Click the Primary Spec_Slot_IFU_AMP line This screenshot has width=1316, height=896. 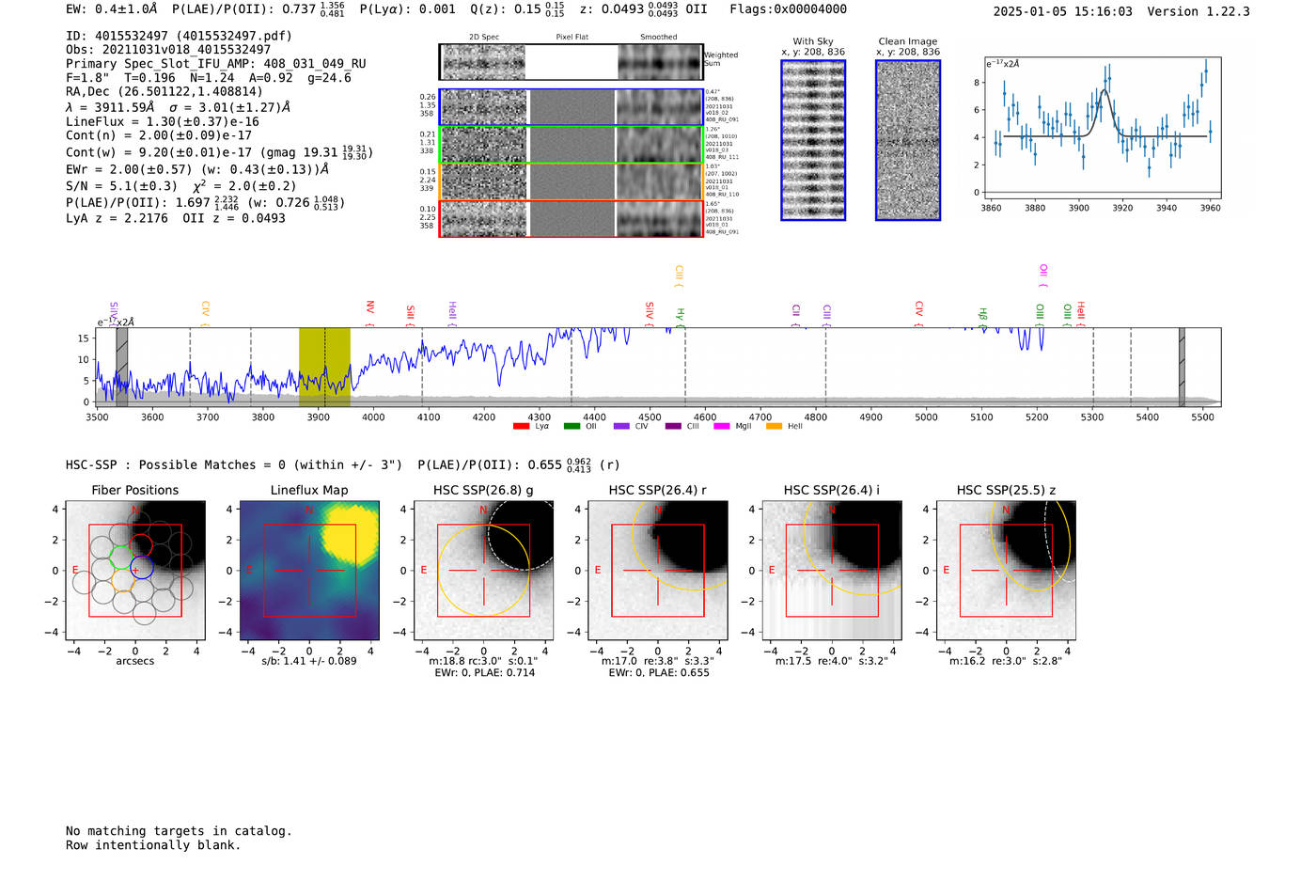[216, 64]
